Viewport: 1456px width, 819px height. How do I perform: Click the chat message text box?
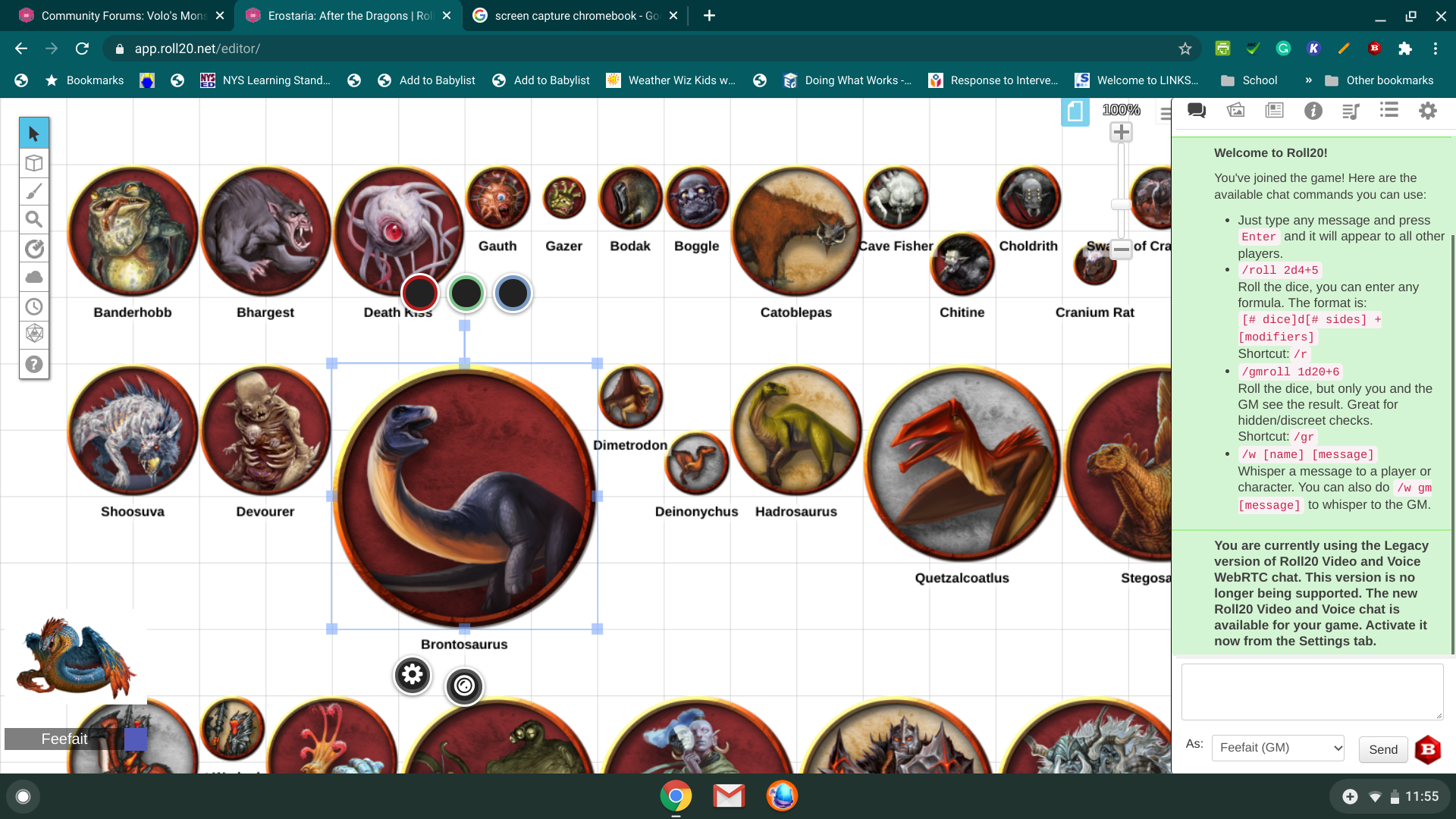click(x=1312, y=692)
